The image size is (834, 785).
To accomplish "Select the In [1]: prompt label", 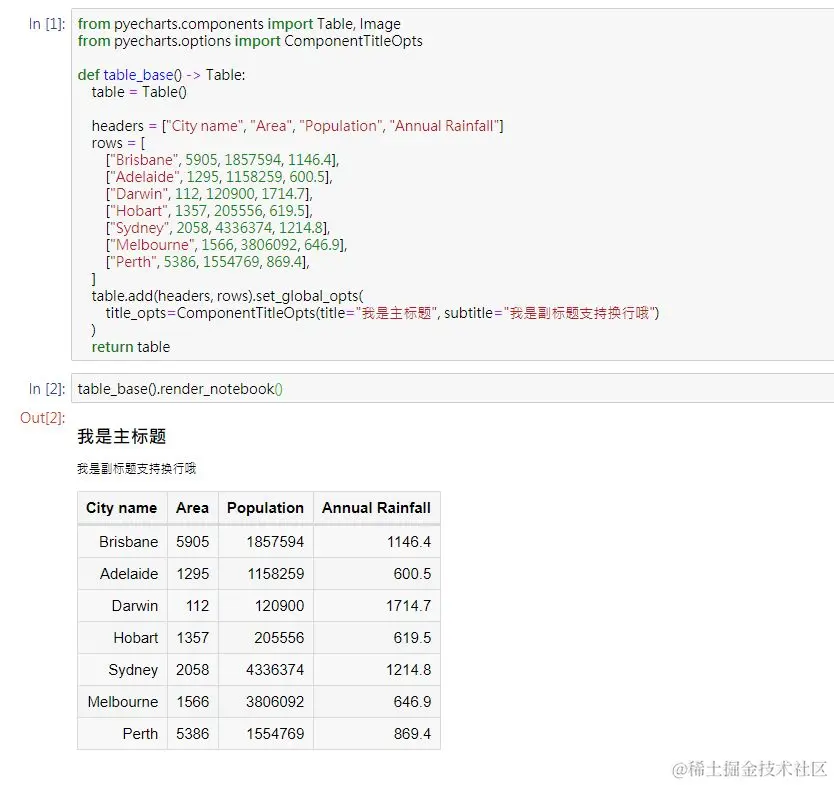I will (x=47, y=24).
